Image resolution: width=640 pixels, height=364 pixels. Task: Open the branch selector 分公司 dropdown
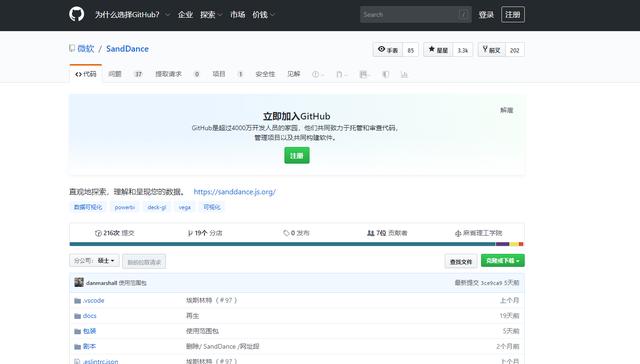click(x=94, y=261)
